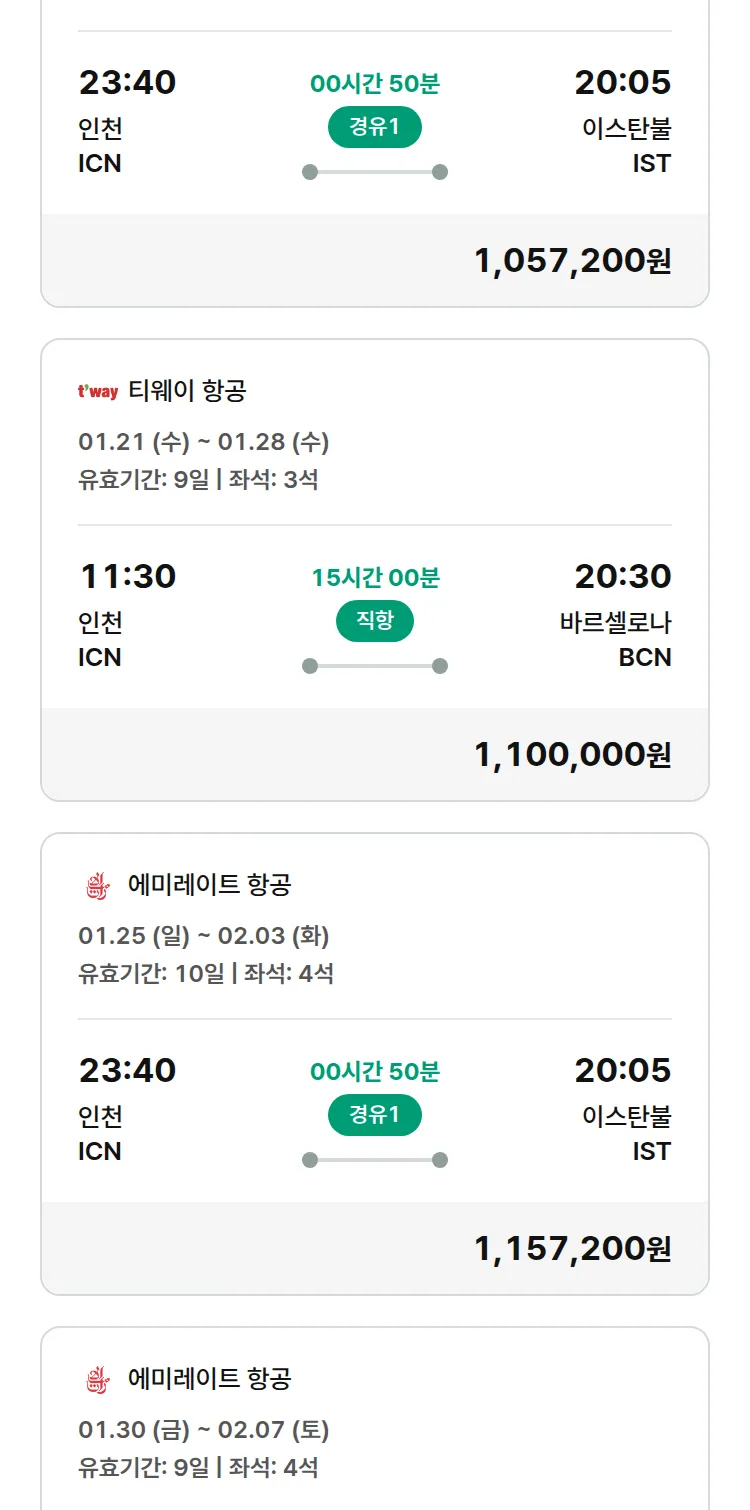Viewport: 750px width, 1510px height.
Task: Tap the 유효기간: 9일 | 좌석: 3석 line
Action: 198,479
